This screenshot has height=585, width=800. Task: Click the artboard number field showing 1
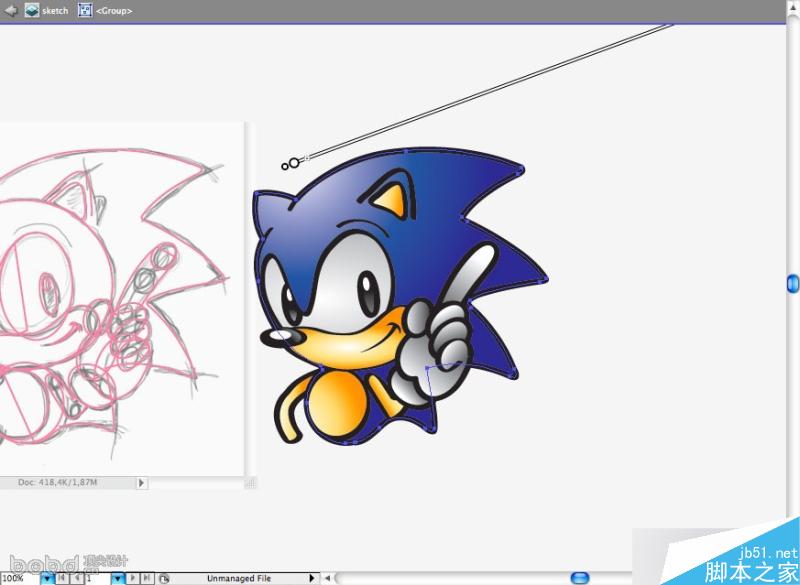tap(97, 578)
